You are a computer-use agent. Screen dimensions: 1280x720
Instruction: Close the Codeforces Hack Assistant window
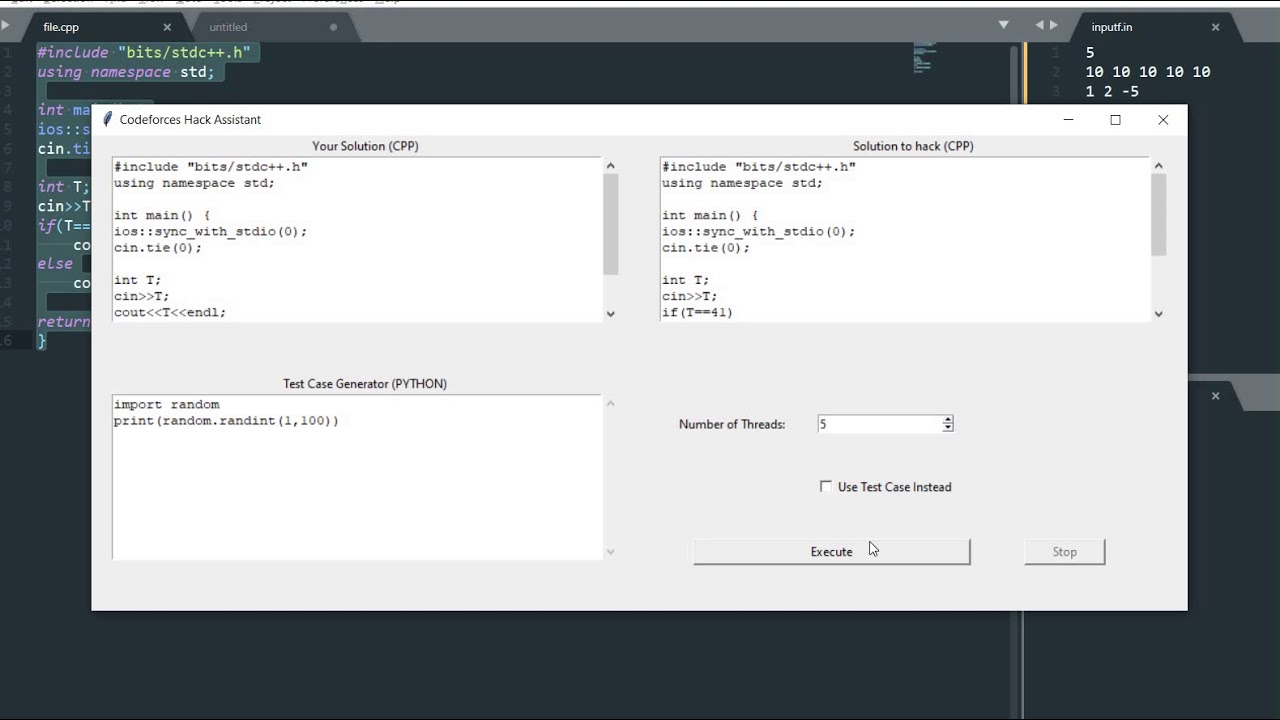pyautogui.click(x=1163, y=120)
